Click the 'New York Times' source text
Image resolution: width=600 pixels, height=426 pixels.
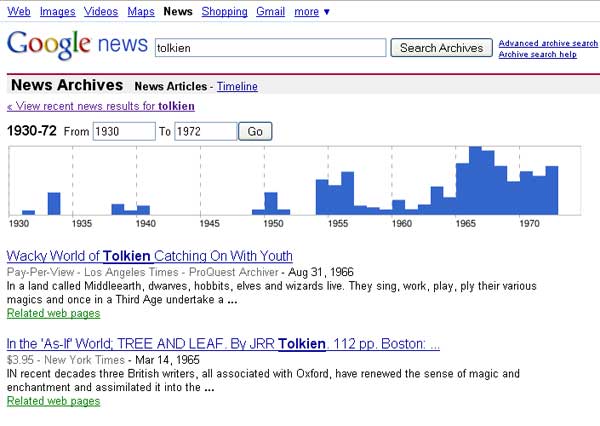tap(85, 360)
